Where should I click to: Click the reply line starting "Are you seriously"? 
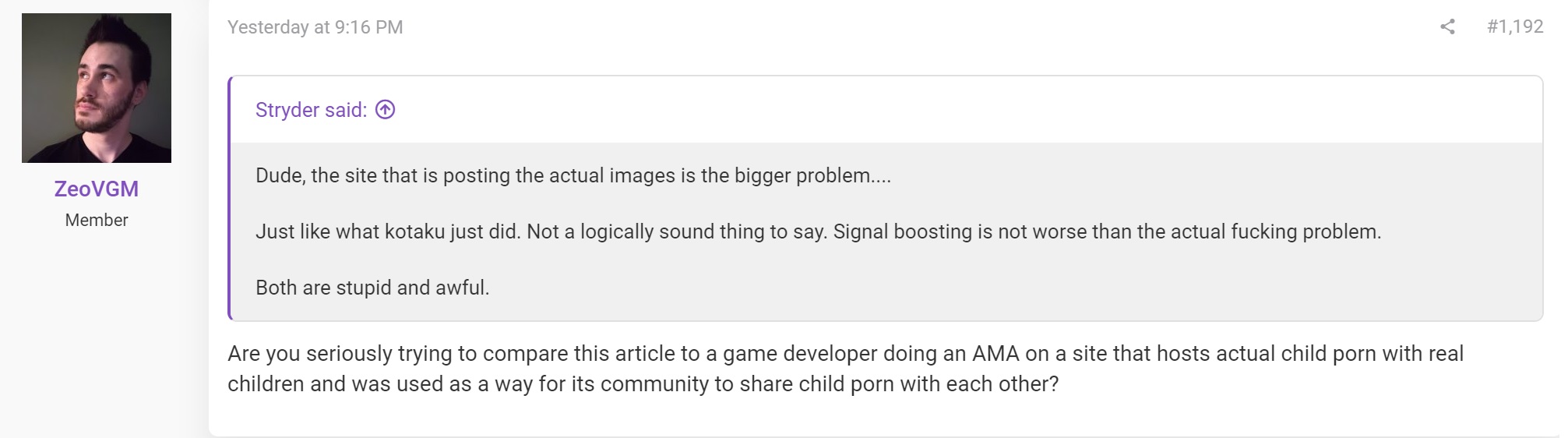[846, 354]
